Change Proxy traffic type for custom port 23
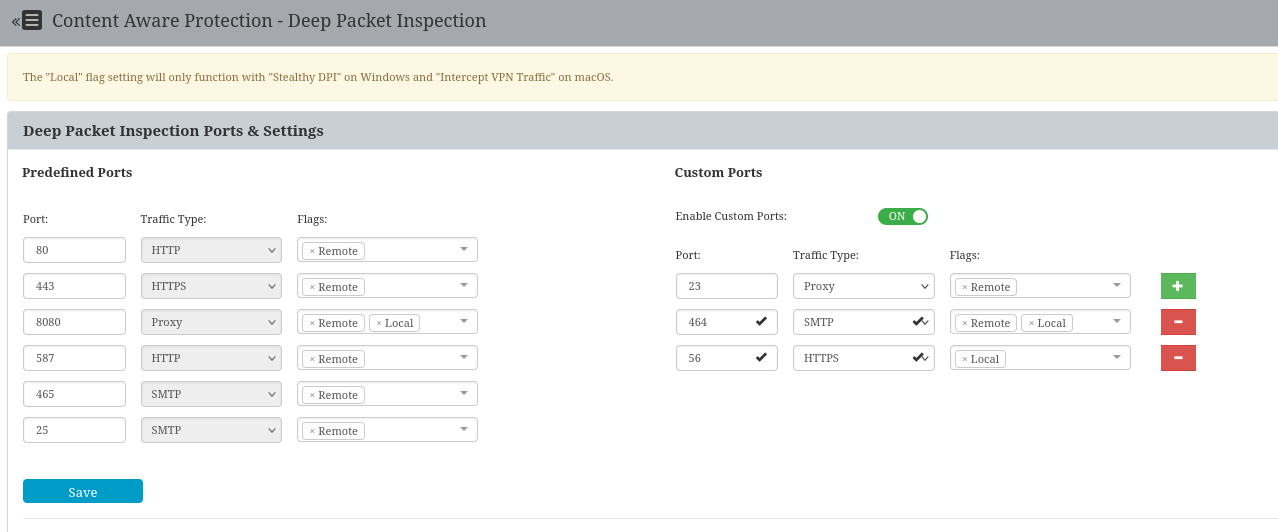1278x532 pixels. [864, 286]
